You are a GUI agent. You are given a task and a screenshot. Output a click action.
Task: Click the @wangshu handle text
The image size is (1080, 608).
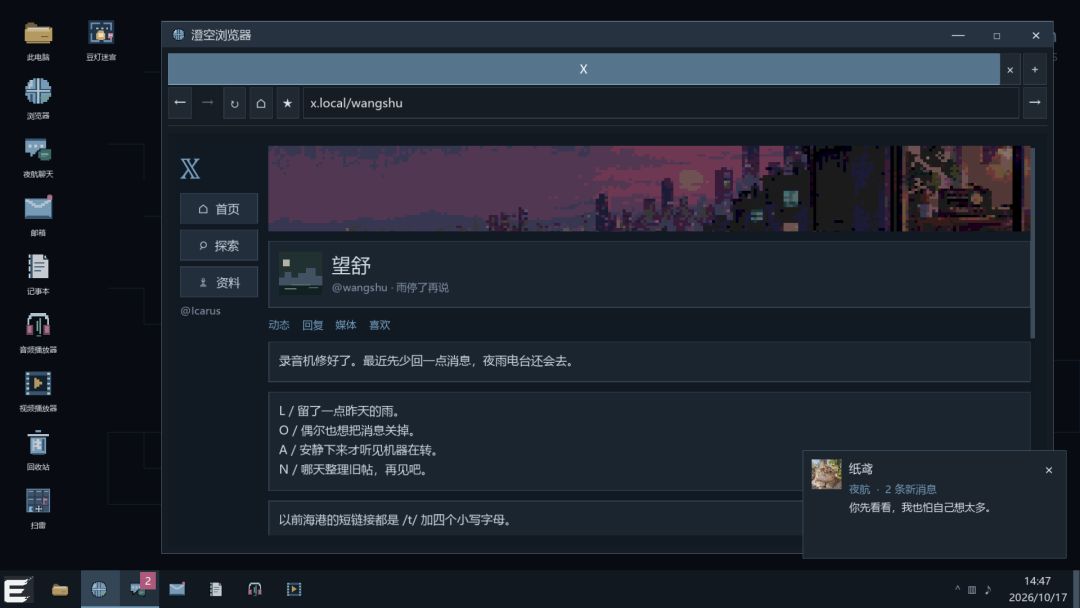click(x=360, y=288)
